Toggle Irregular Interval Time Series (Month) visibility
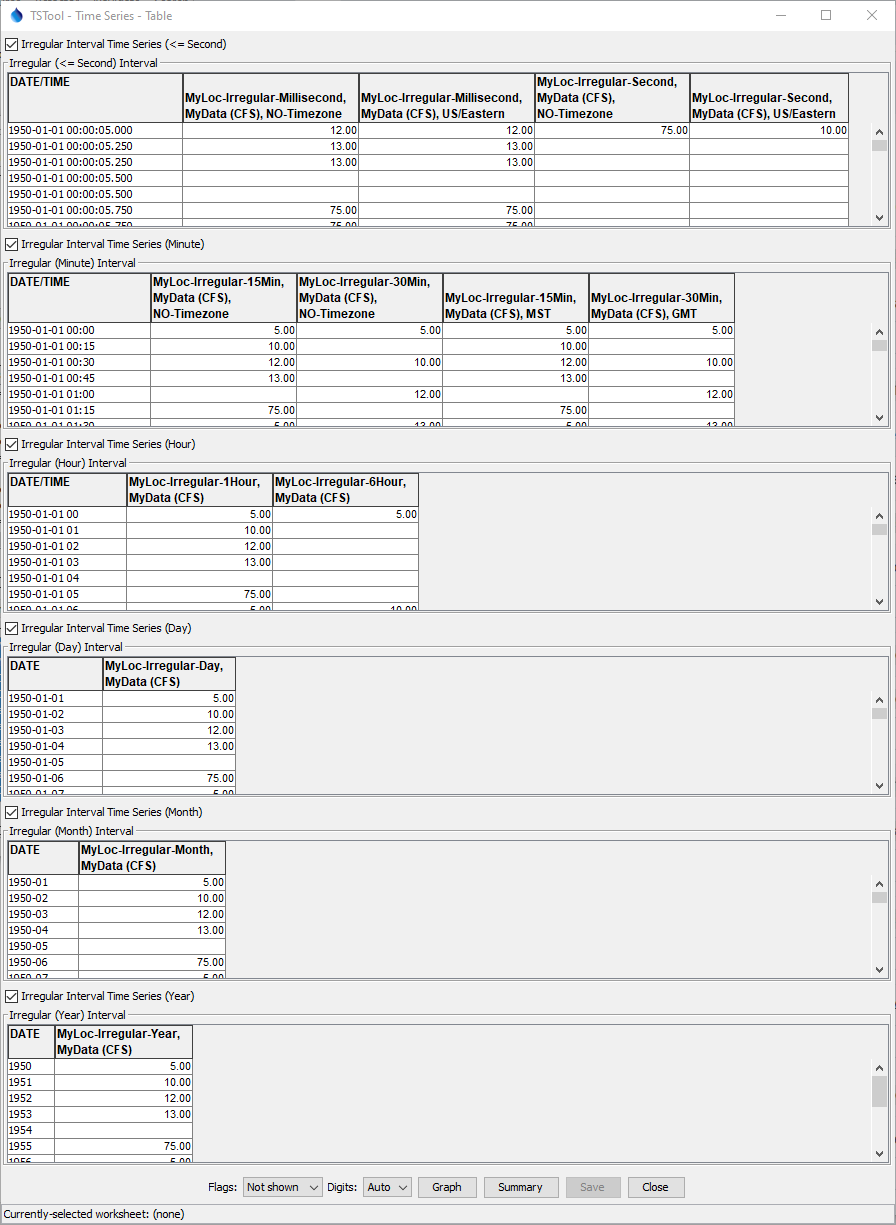This screenshot has height=1225, width=896. (11, 812)
